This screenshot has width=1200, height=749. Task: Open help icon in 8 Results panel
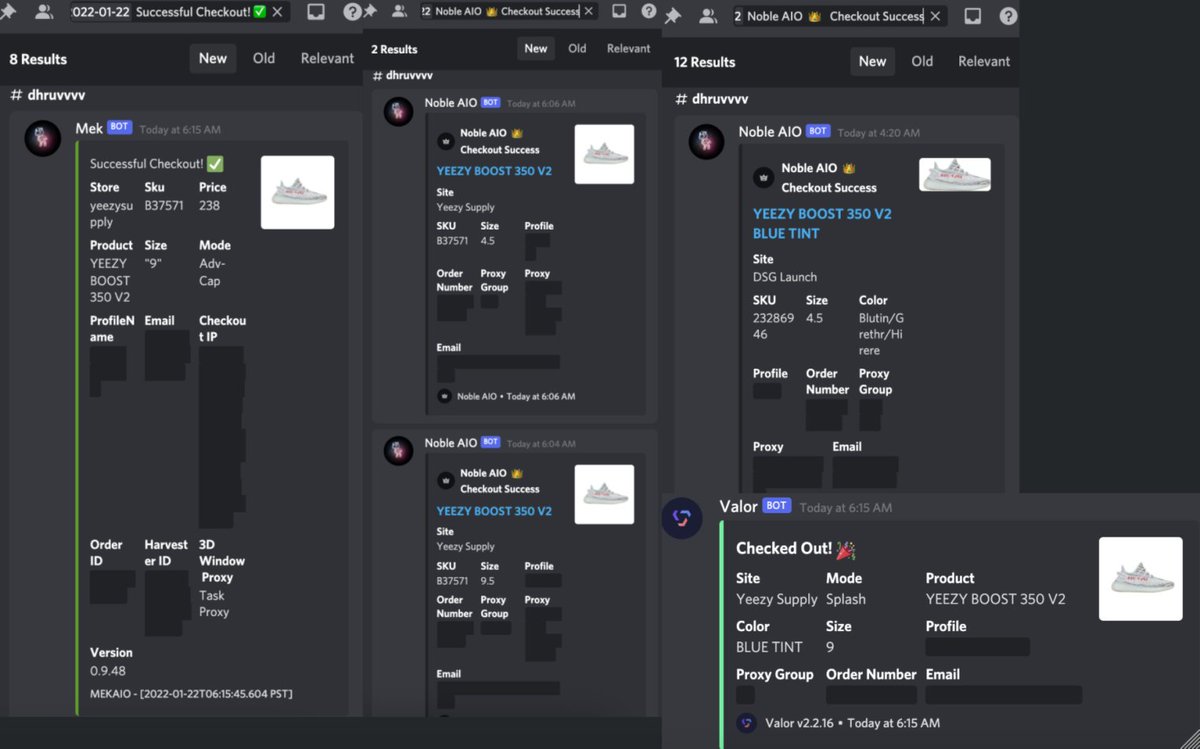[x=352, y=12]
